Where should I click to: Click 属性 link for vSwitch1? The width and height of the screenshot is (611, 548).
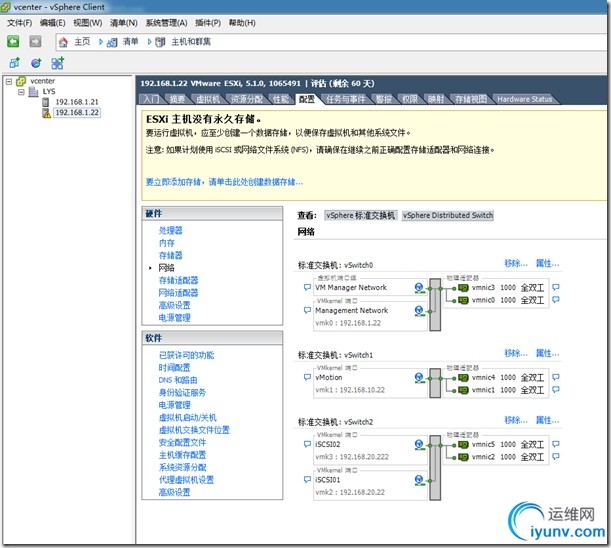(547, 354)
